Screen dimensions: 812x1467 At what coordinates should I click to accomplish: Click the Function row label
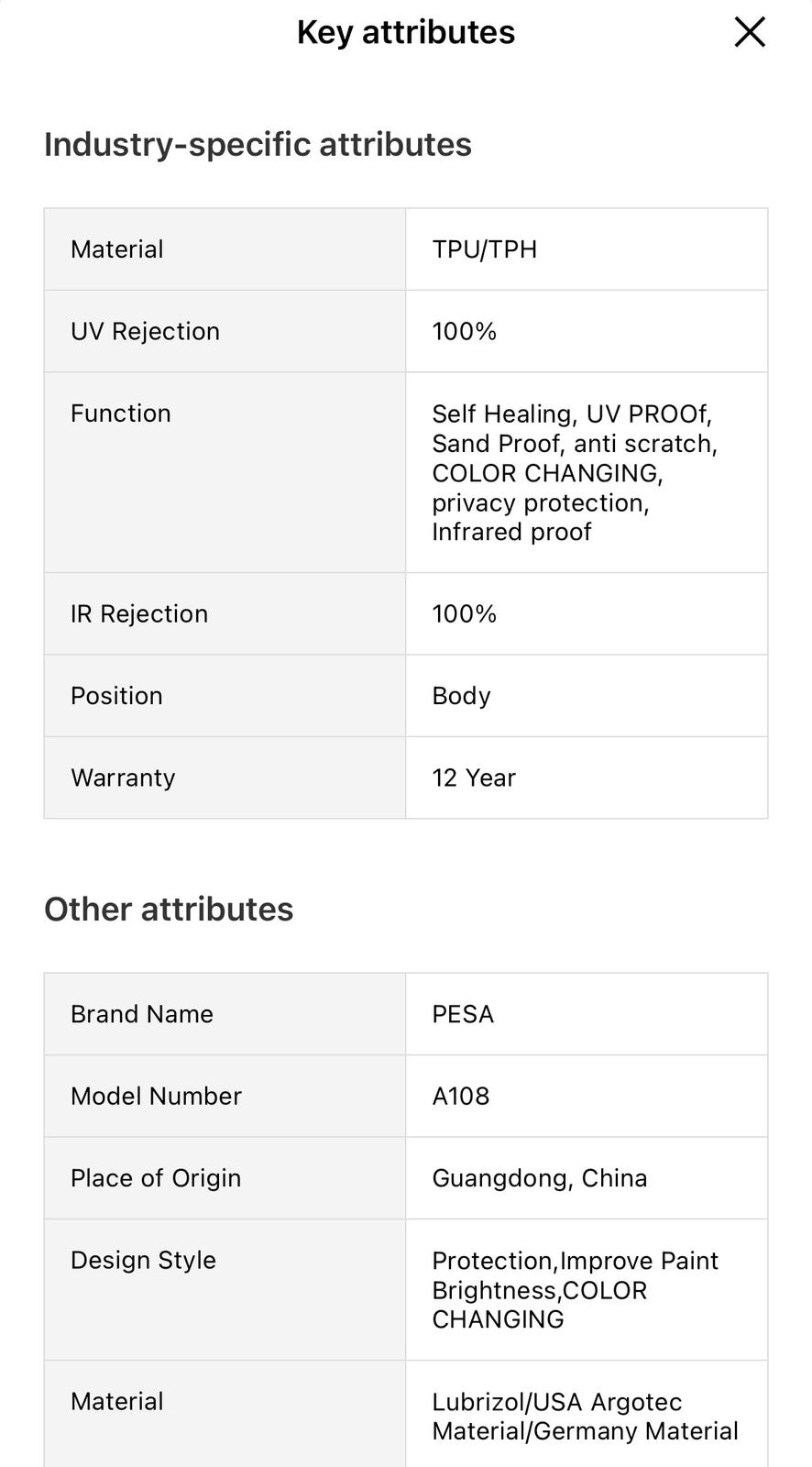121,414
